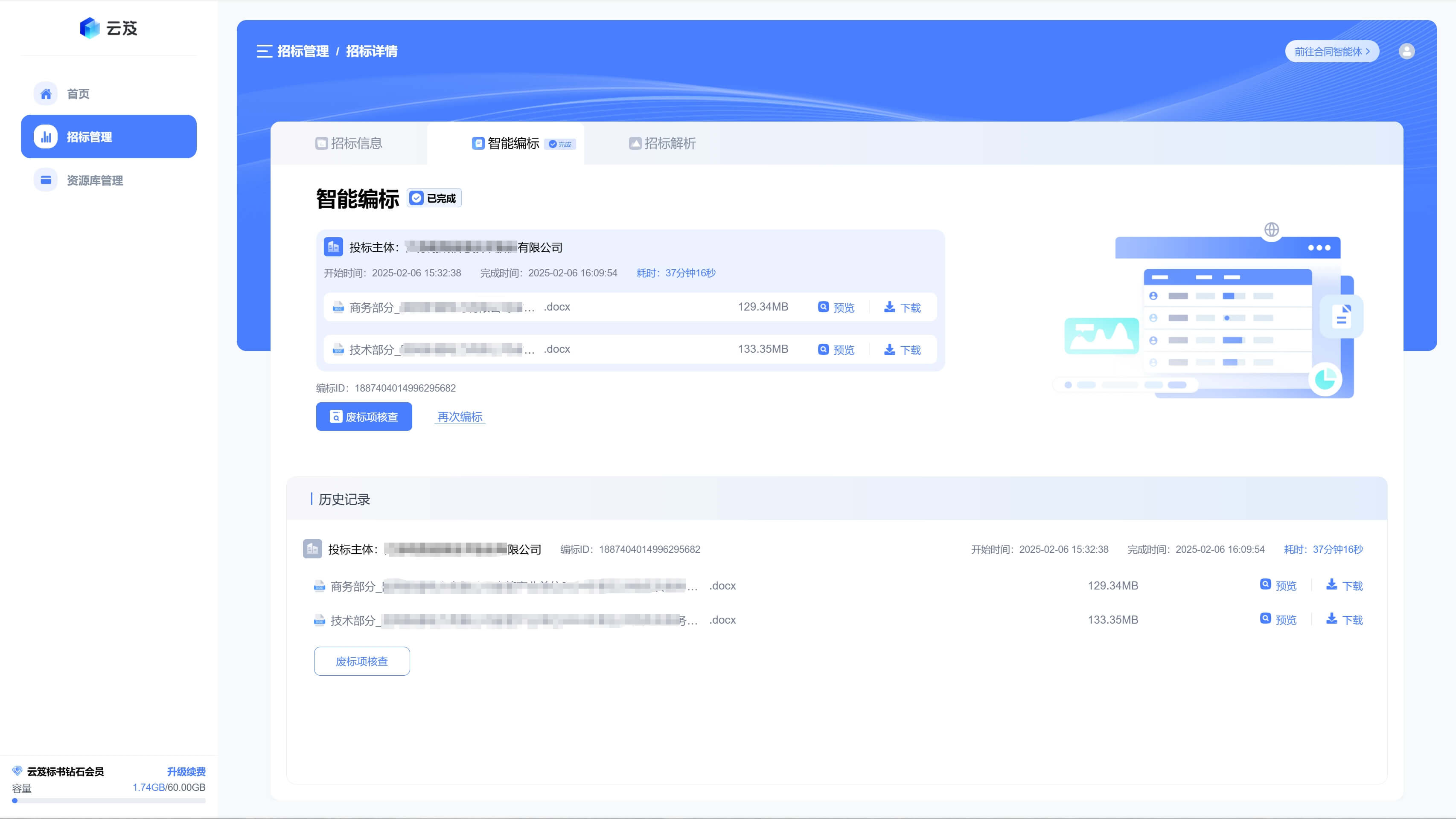Click download icon for 技术部分 file in top card

pyautogui.click(x=890, y=350)
